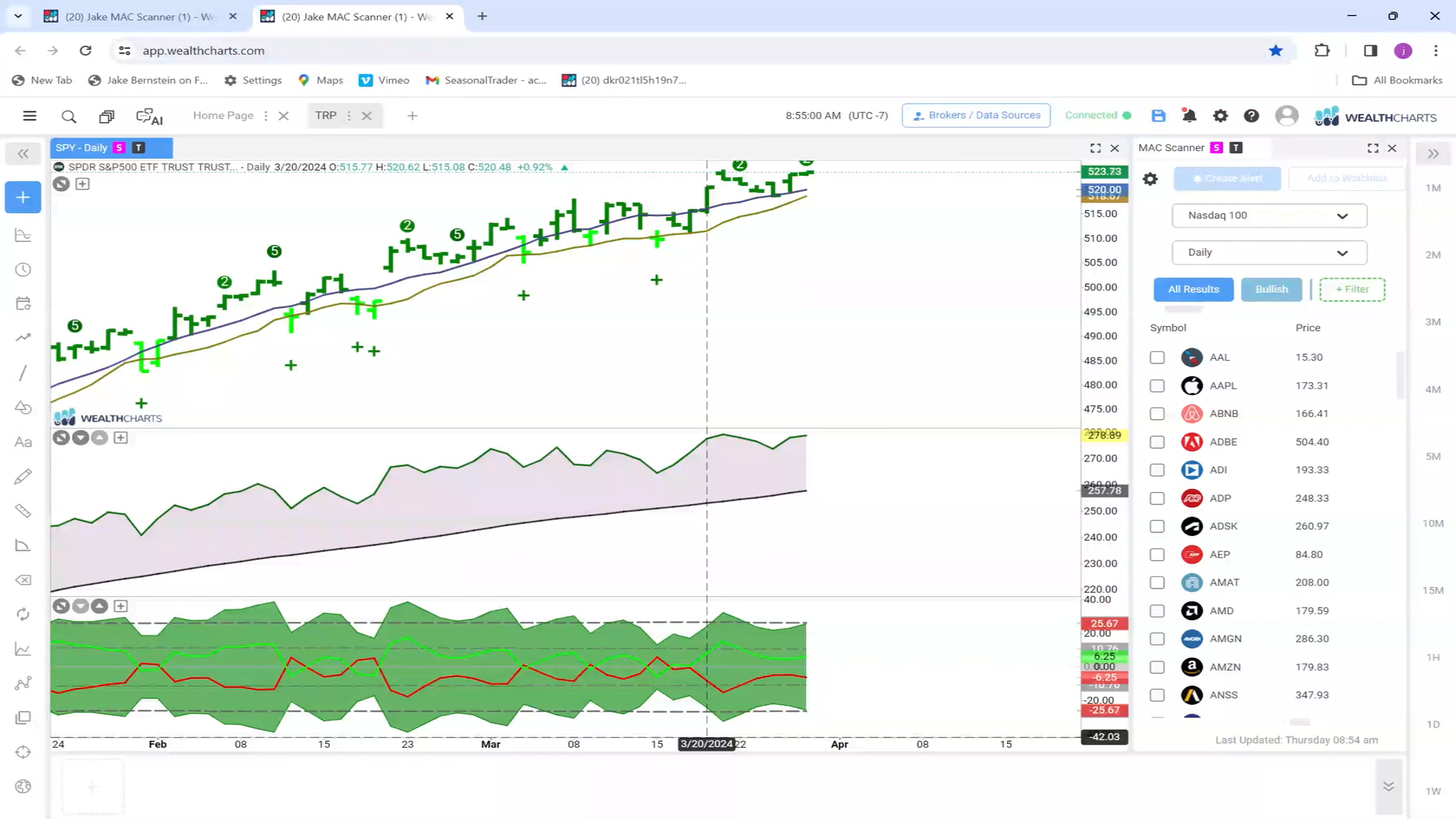1456x819 pixels.
Task: Open Home Page tab options dots
Action: (265, 116)
